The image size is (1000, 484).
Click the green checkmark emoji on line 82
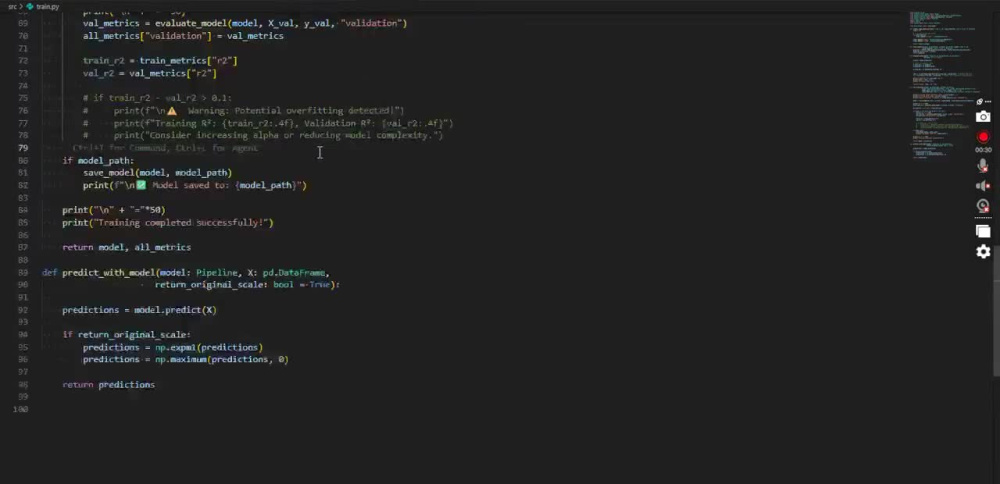pyautogui.click(x=141, y=186)
